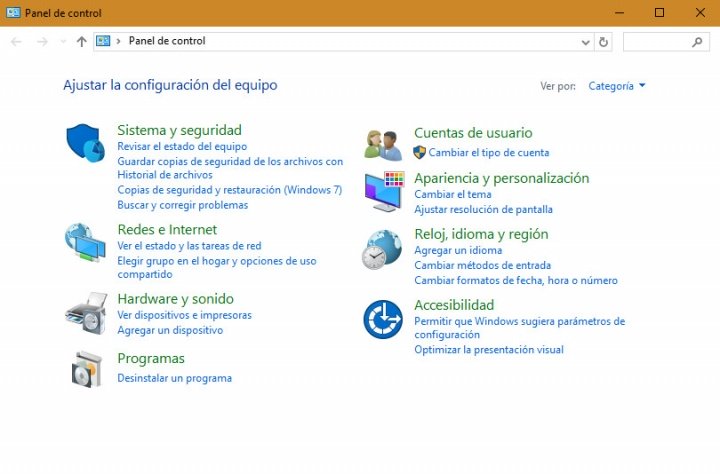Click Desinstalar un programa
This screenshot has height=474, width=720.
tap(174, 378)
